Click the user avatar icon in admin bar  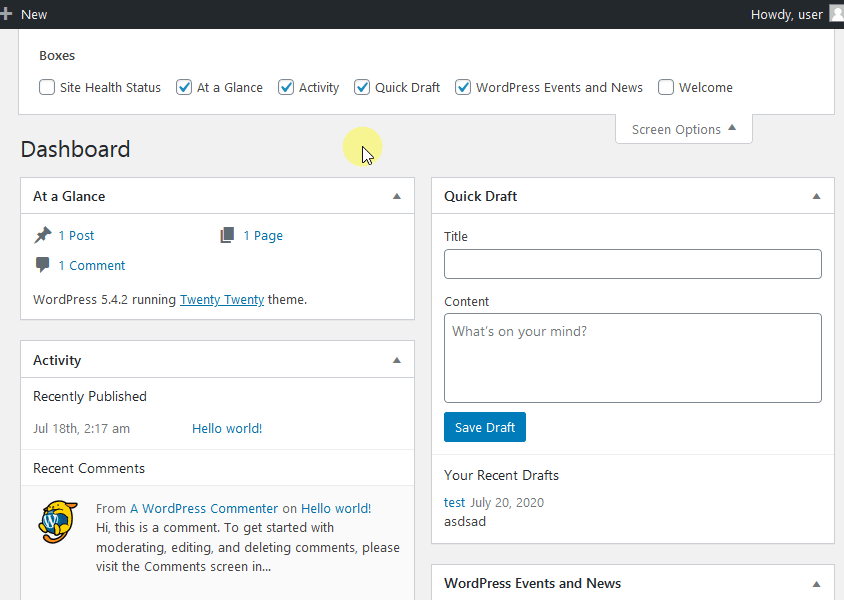pos(836,14)
